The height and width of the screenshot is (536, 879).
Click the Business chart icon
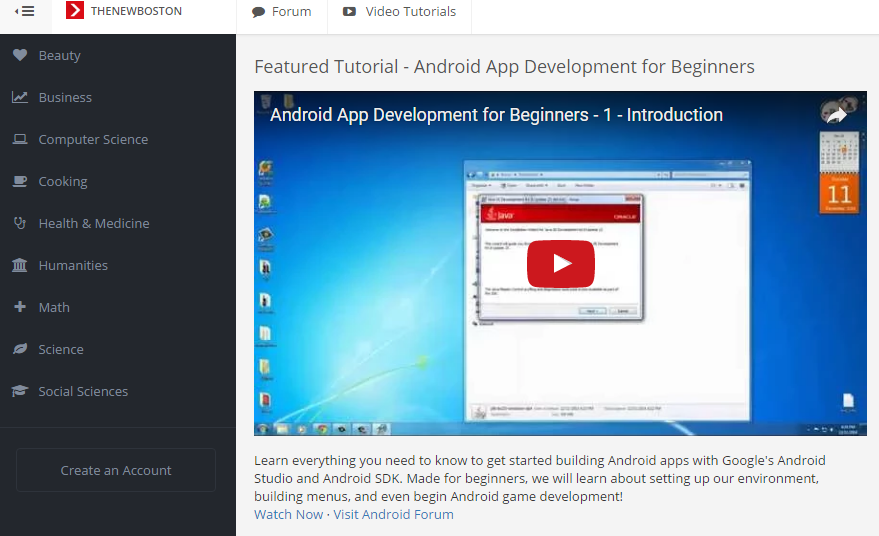click(x=20, y=97)
